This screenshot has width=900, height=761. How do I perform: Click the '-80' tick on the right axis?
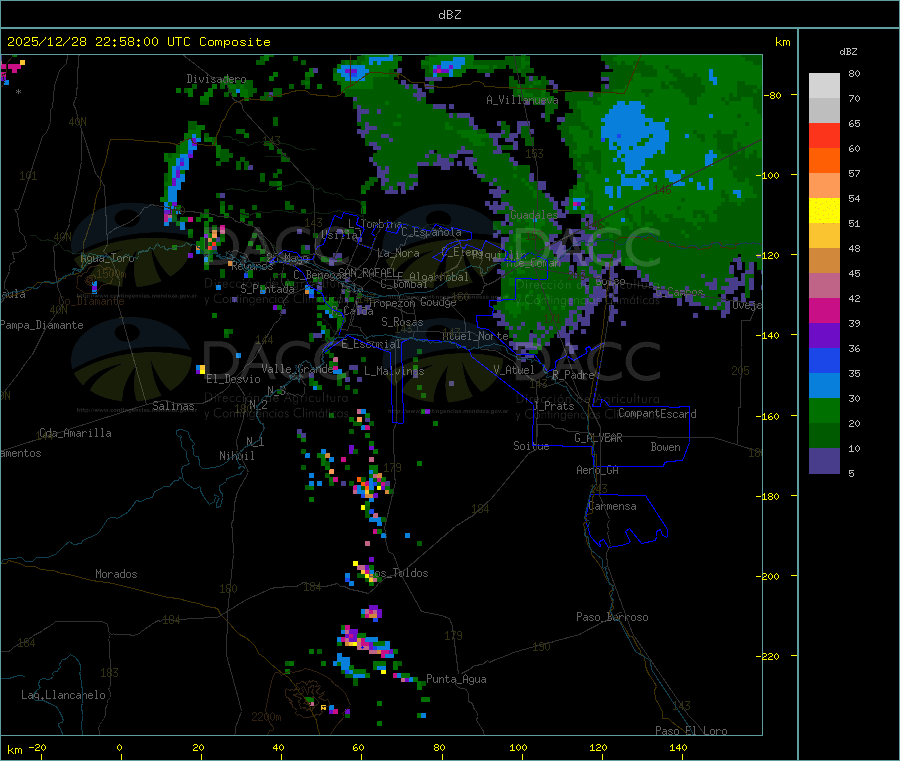tap(773, 95)
